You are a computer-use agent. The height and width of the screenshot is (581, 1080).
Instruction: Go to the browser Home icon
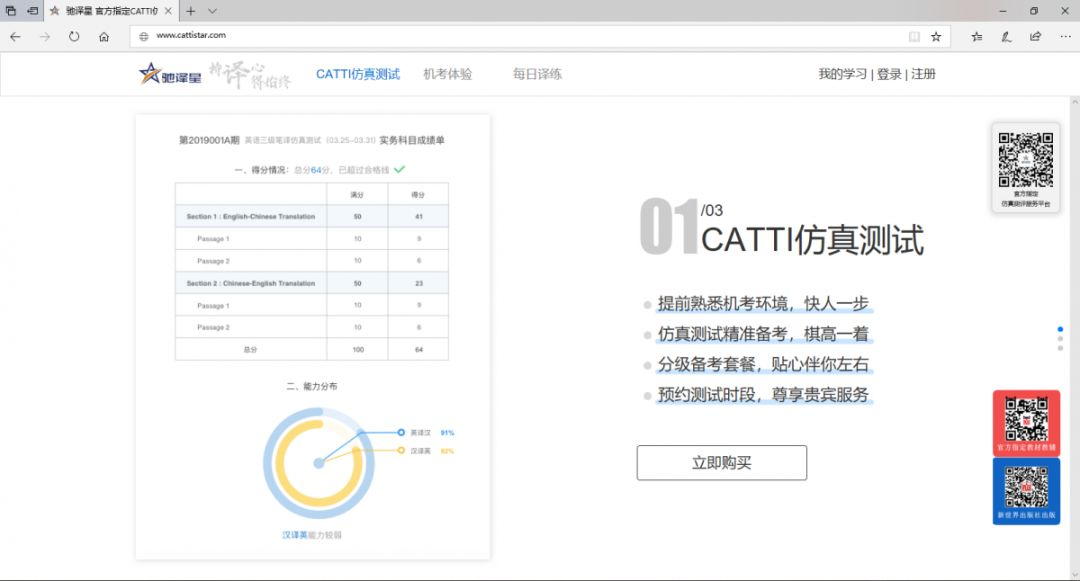pyautogui.click(x=104, y=36)
